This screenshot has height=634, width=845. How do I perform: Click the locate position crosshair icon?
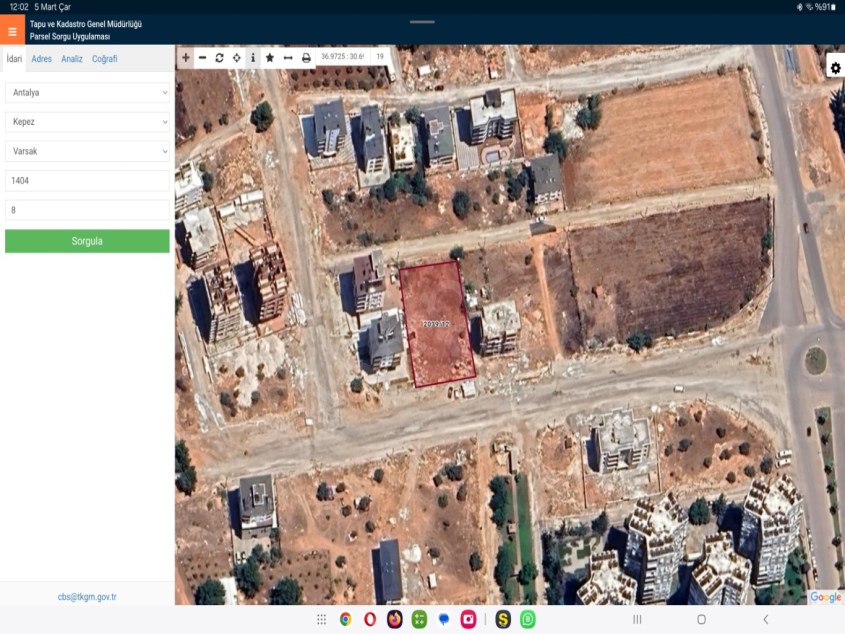click(x=236, y=58)
